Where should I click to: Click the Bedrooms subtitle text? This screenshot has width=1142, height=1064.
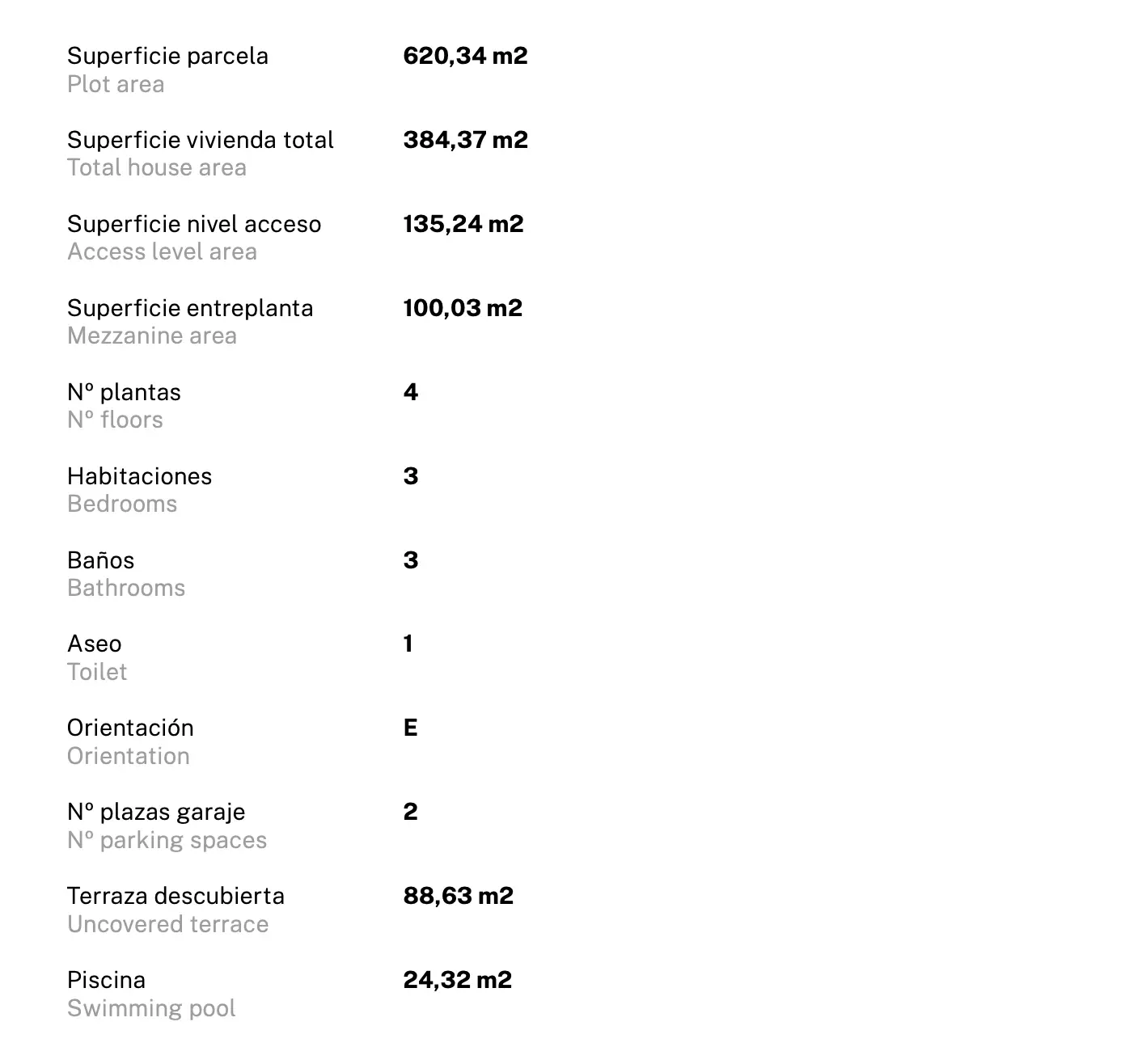[x=122, y=504]
